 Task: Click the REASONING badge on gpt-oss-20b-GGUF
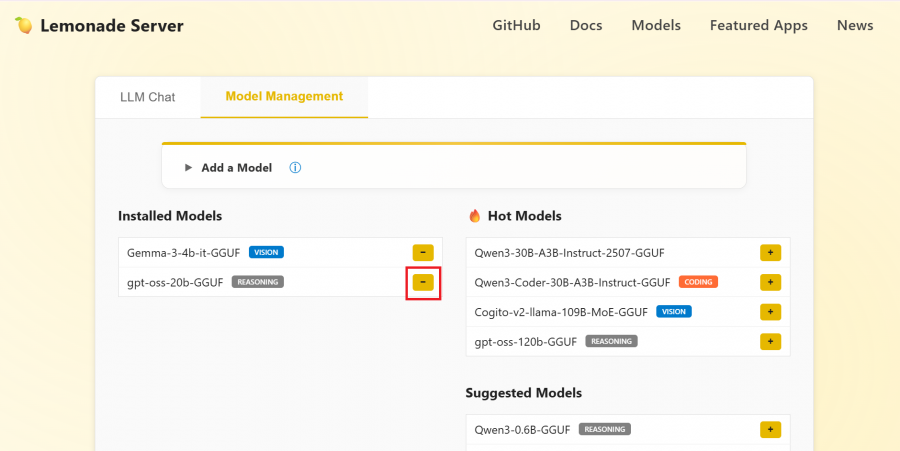258,282
